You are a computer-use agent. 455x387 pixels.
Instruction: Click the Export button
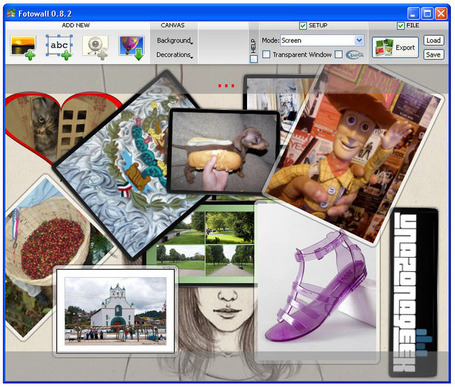[x=395, y=48]
